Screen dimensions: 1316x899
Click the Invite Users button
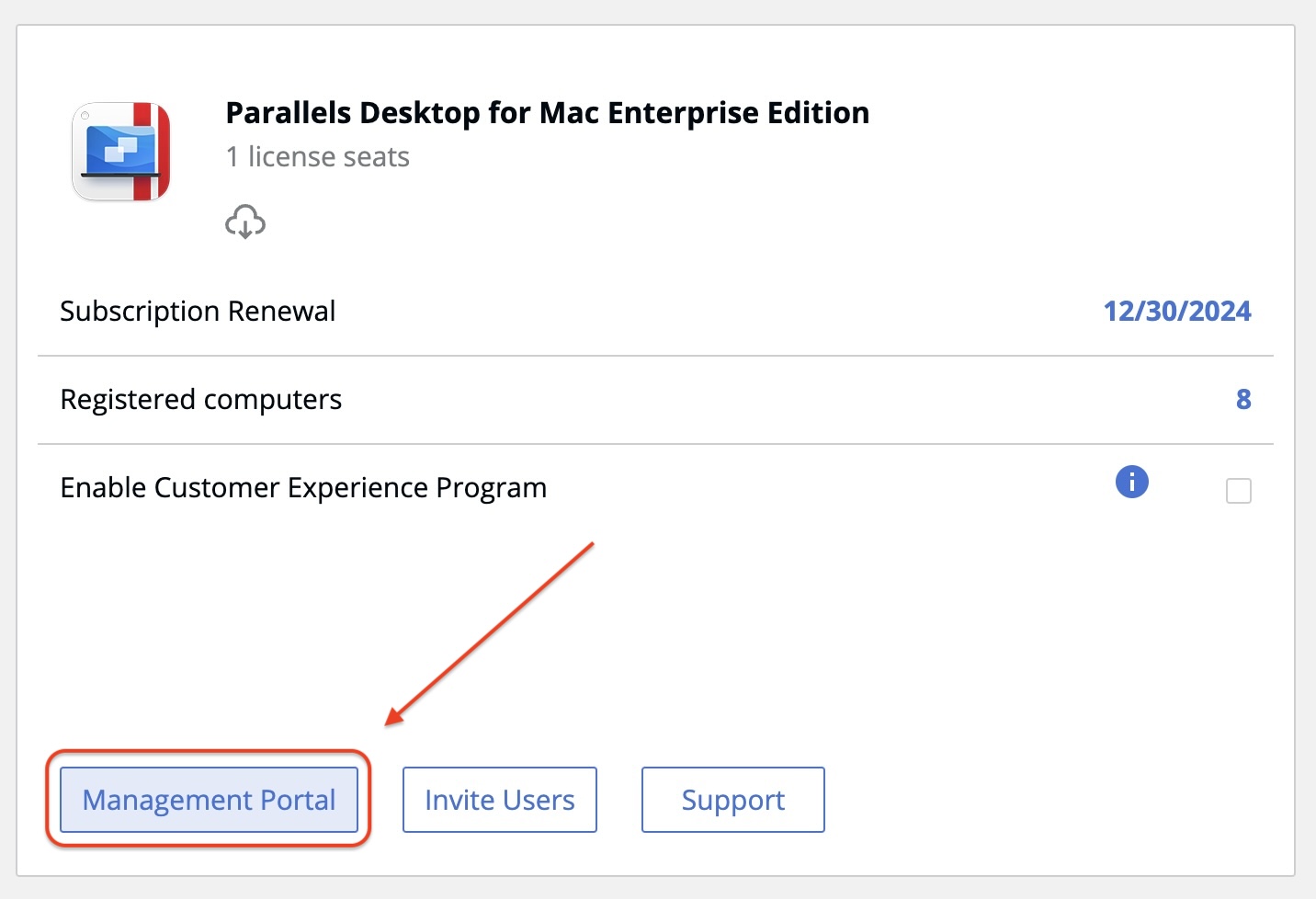coord(499,800)
